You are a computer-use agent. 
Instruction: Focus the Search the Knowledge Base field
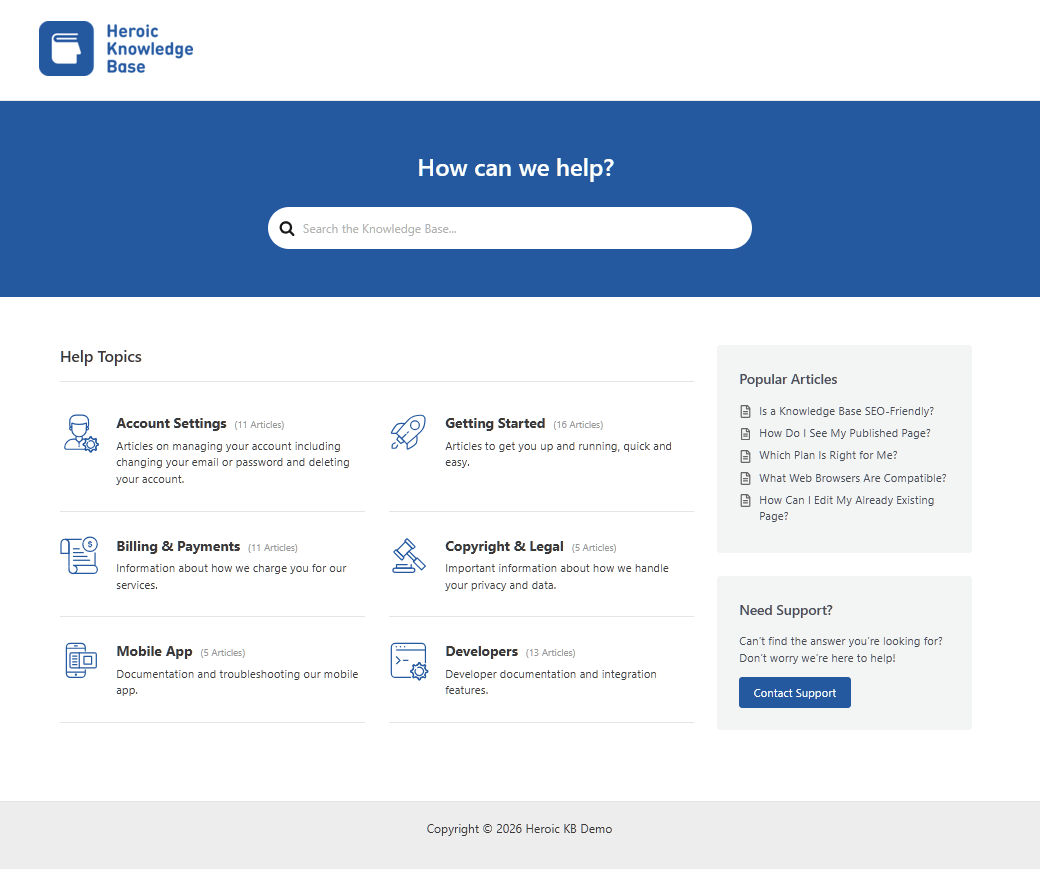509,228
